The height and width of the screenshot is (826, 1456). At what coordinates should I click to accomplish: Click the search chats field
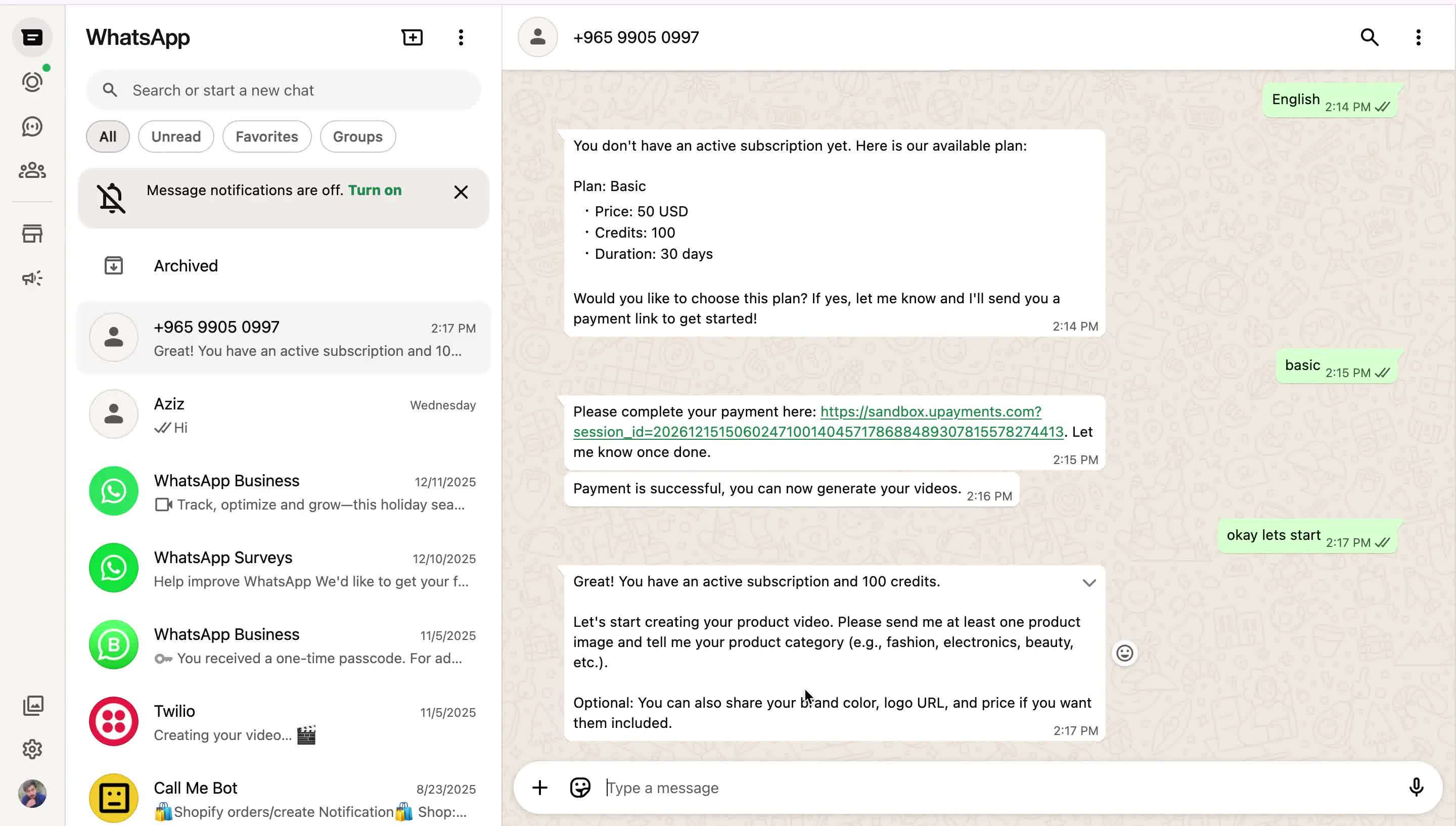pos(284,90)
